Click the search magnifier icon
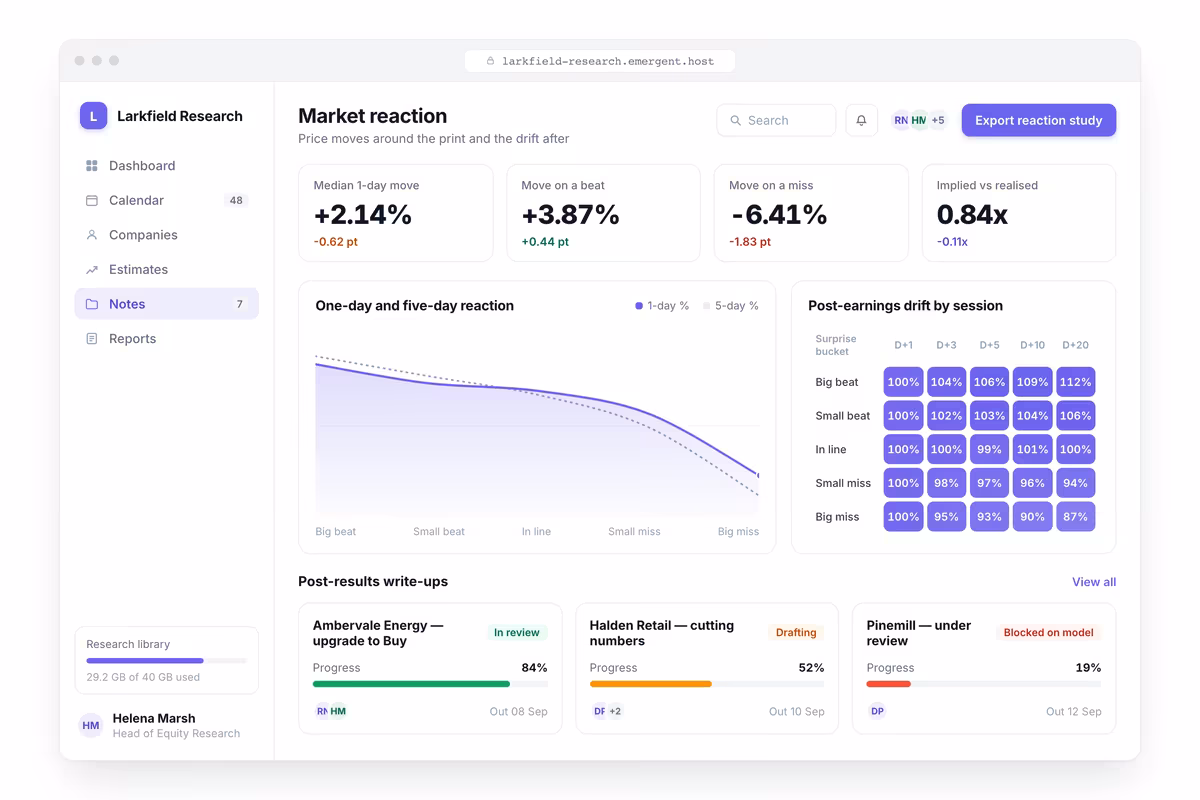The width and height of the screenshot is (1200, 800). (736, 120)
